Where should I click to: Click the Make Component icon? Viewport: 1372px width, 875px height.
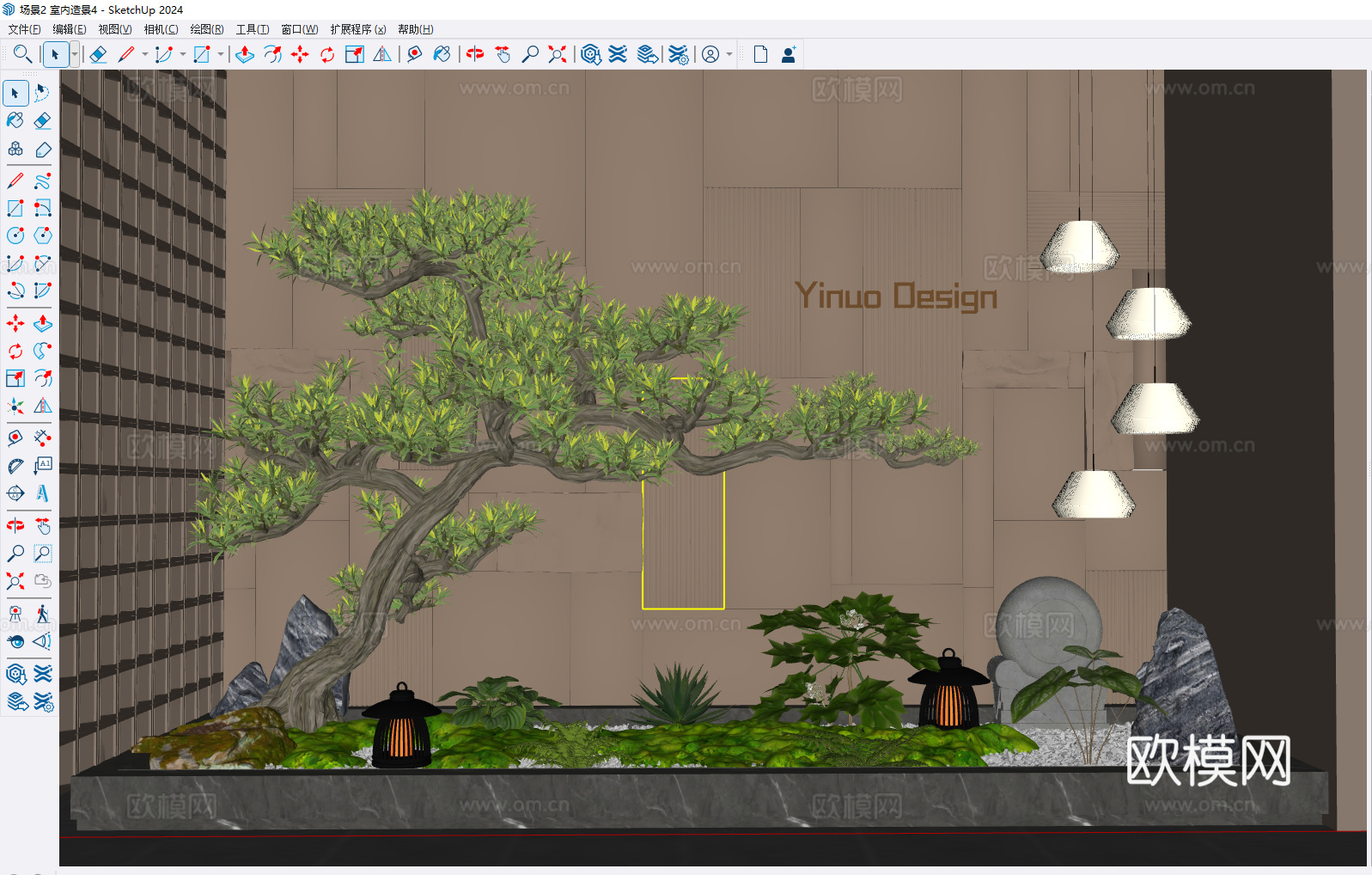(x=15, y=149)
